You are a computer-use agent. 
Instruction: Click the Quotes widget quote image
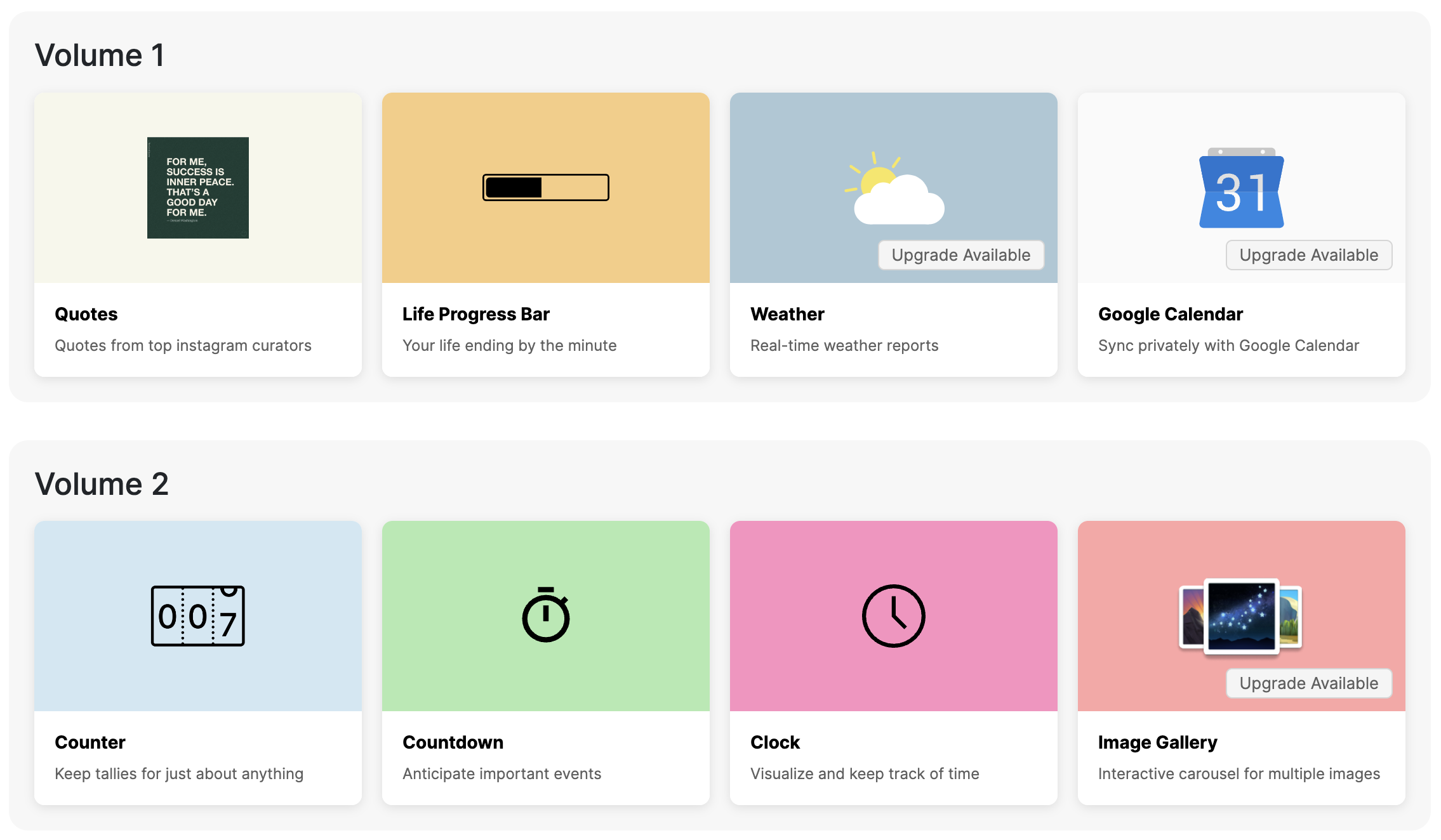(x=197, y=187)
